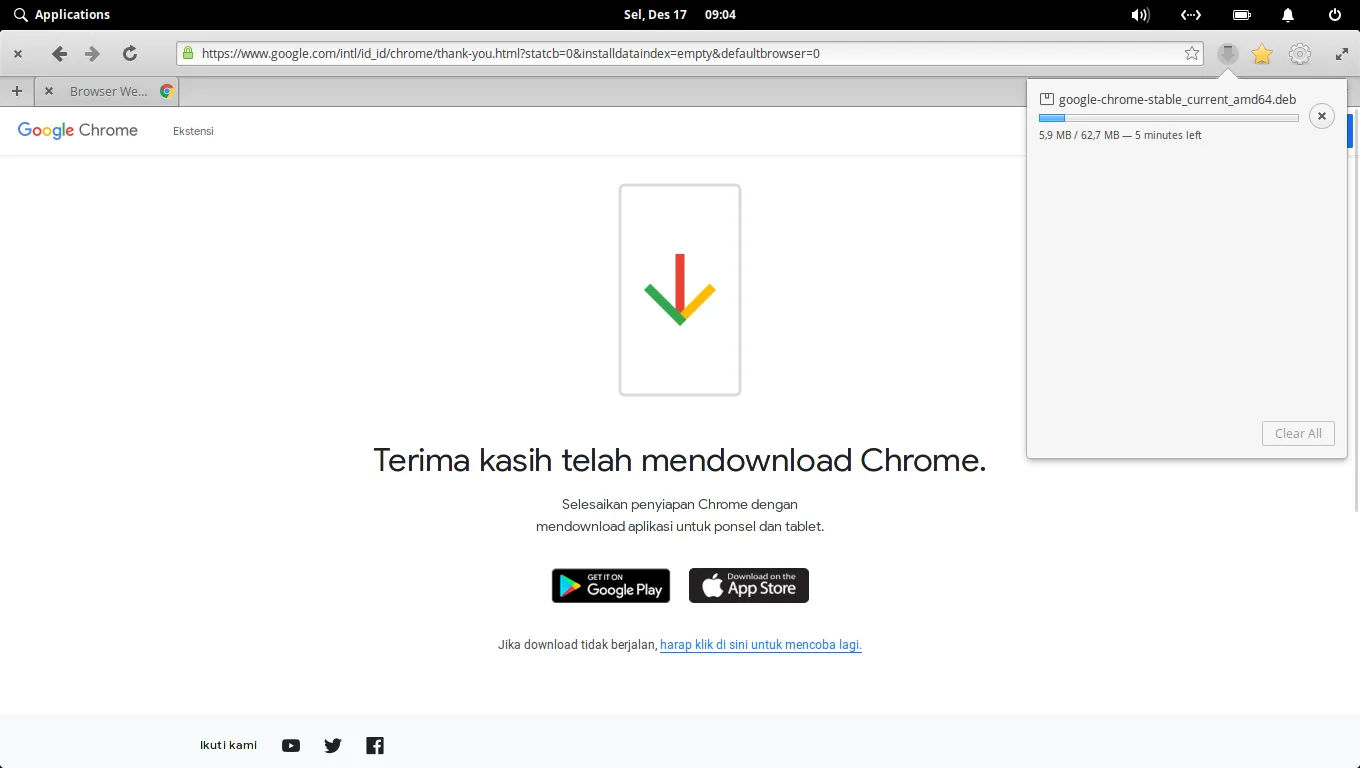Image resolution: width=1360 pixels, height=768 pixels.
Task: Click the secure padlock icon
Action: (x=188, y=54)
